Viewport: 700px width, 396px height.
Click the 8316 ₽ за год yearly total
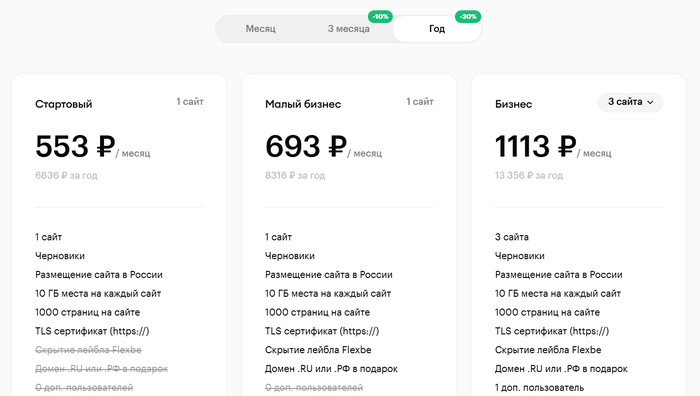(295, 175)
